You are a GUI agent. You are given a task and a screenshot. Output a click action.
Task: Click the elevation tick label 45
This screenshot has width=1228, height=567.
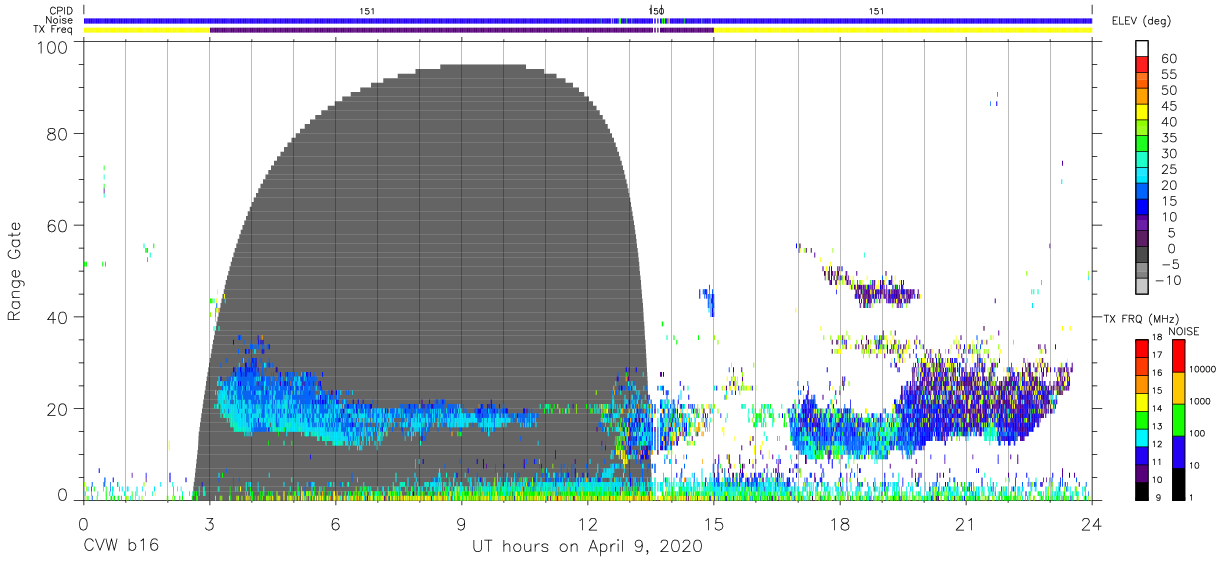click(1169, 106)
